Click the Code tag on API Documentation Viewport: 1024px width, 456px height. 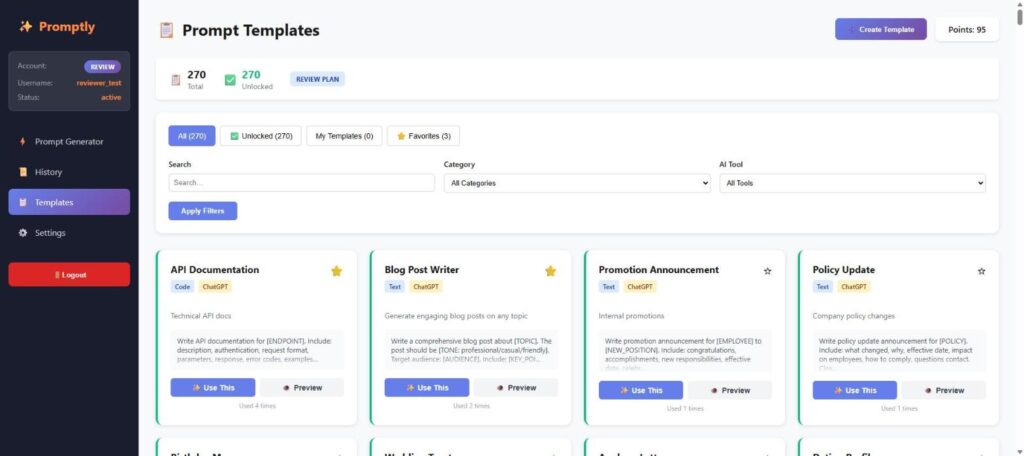pyautogui.click(x=182, y=287)
